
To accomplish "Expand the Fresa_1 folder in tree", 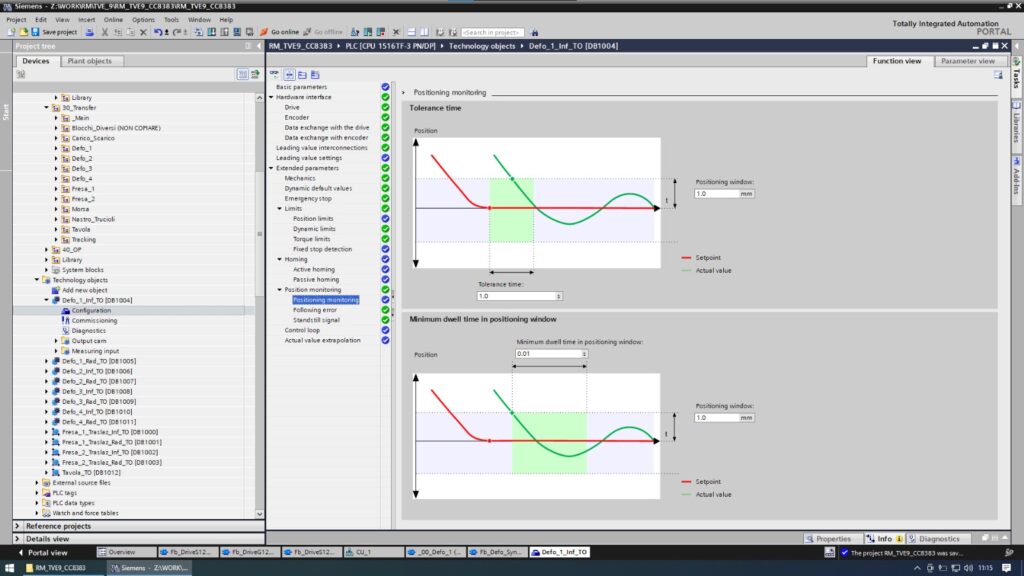I will [56, 189].
